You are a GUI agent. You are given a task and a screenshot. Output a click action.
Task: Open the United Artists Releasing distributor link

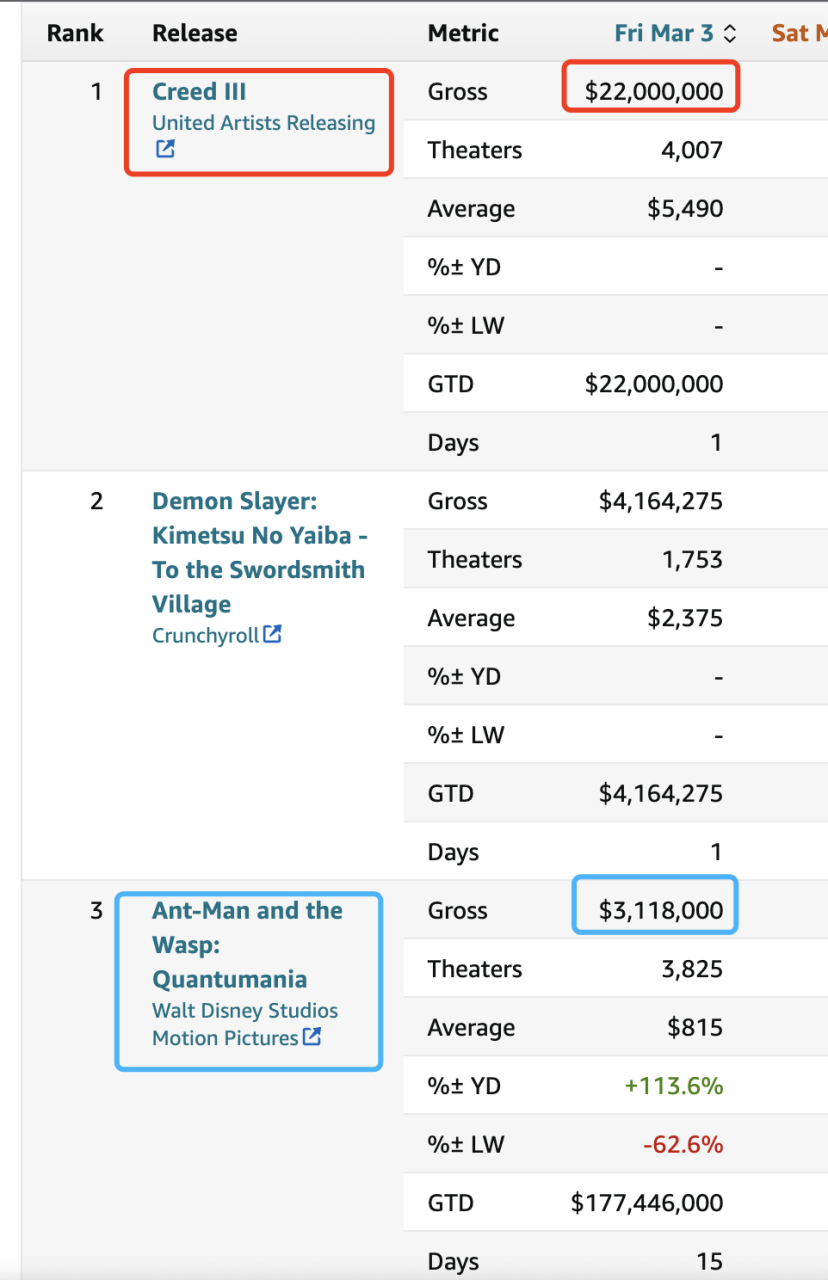click(263, 123)
